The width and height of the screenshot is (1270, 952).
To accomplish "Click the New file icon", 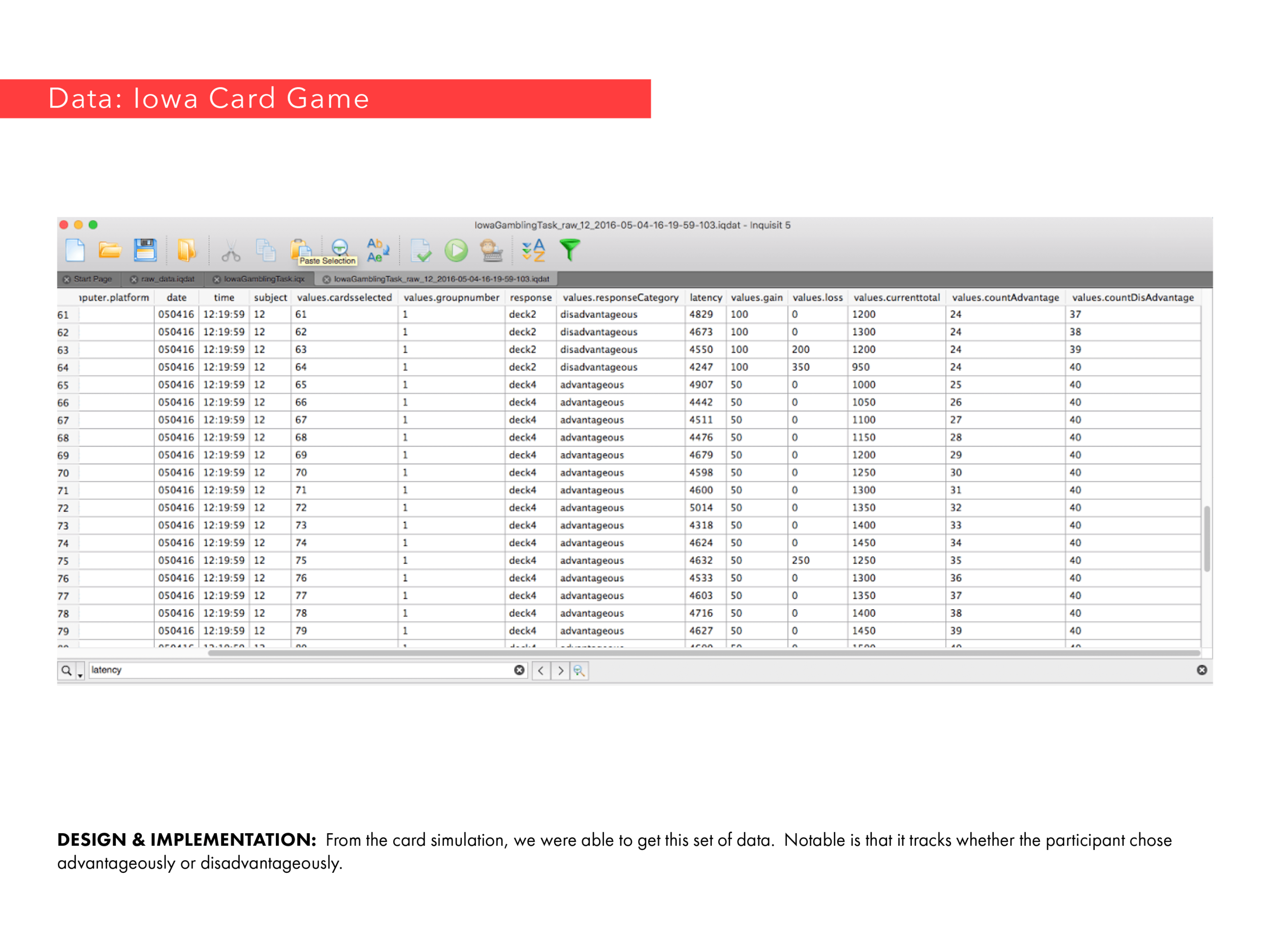I will (75, 250).
